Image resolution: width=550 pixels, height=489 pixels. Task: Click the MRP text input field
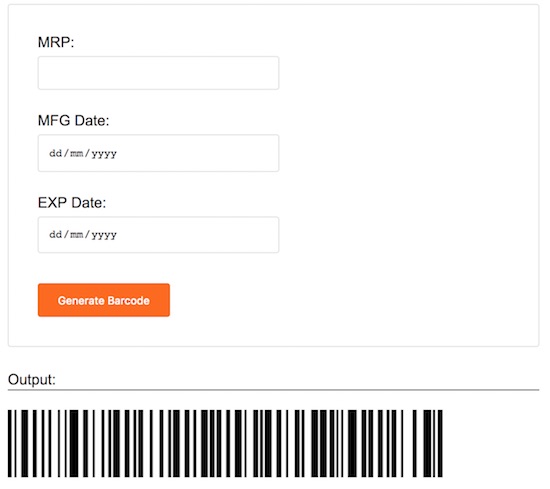coord(158,73)
